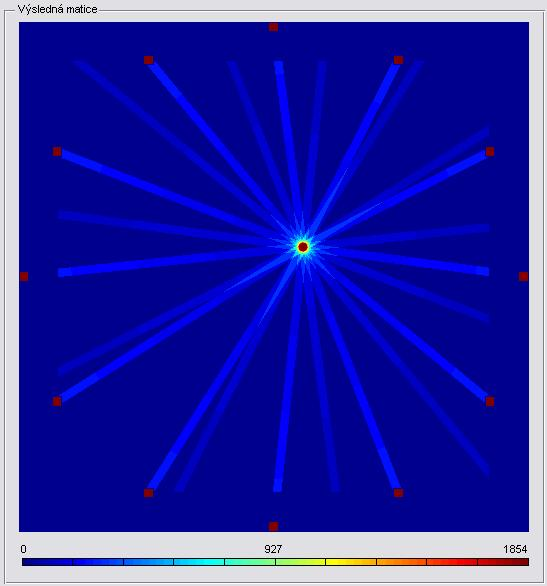Click the red square marker at 6 o'clock
This screenshot has width=547, height=586.
coord(274,526)
